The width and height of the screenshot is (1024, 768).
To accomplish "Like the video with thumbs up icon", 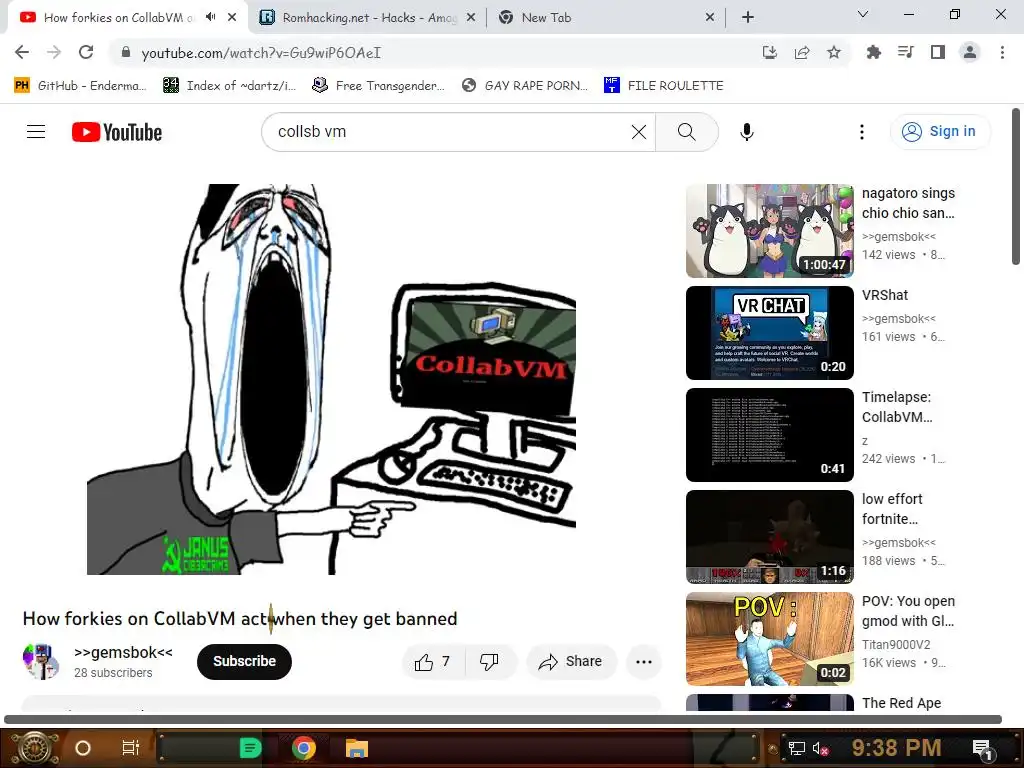I will [424, 662].
